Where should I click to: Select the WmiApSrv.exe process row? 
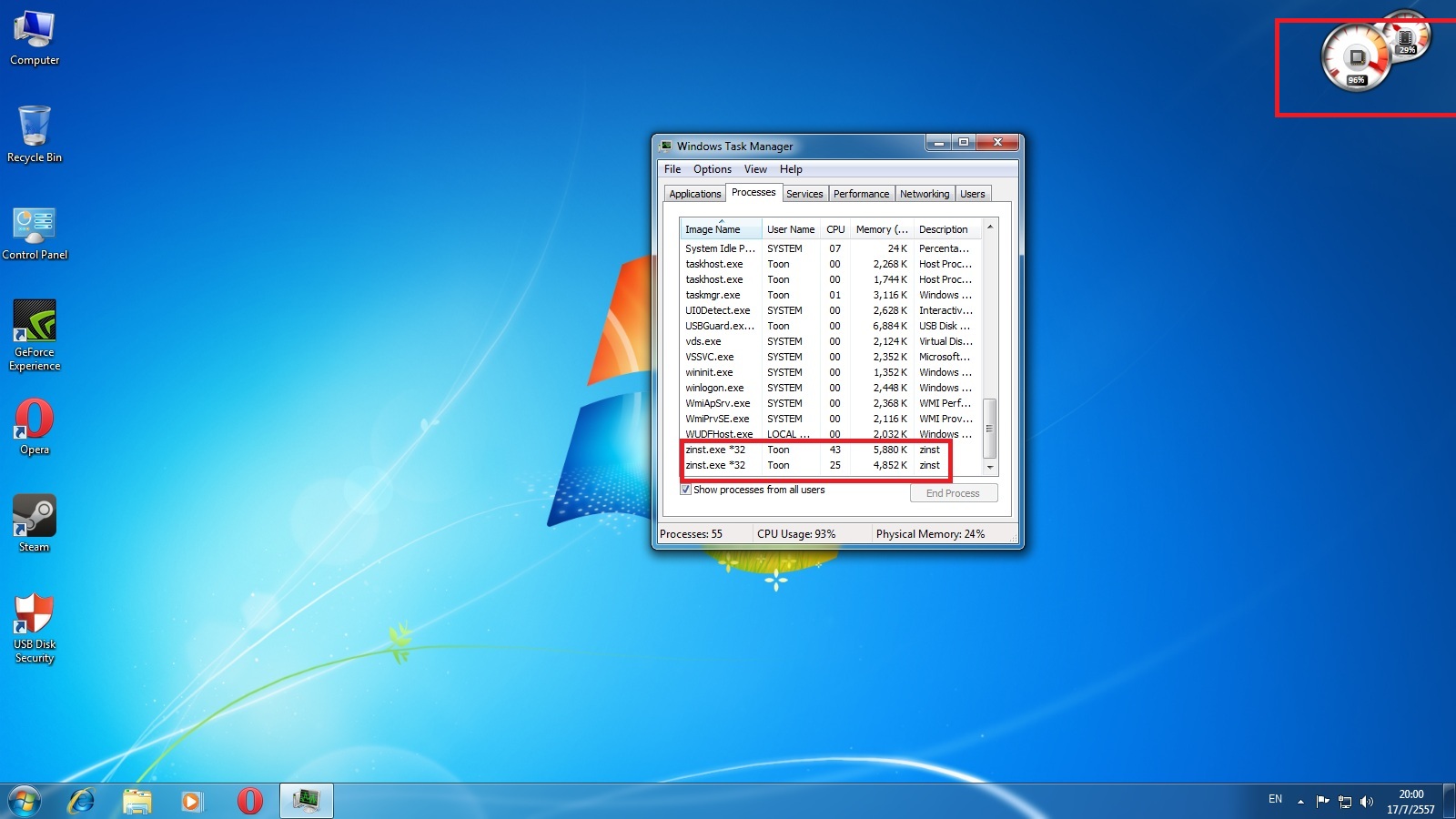(831, 403)
